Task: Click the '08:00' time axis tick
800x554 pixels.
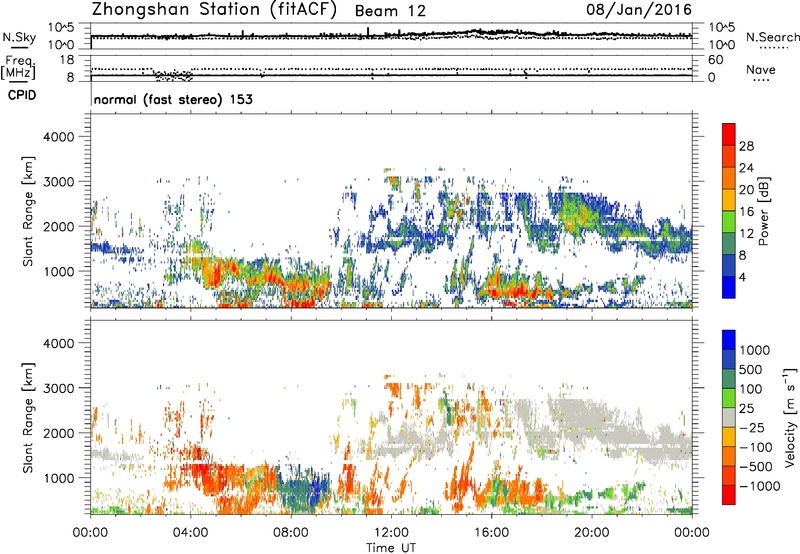Action: [x=291, y=533]
